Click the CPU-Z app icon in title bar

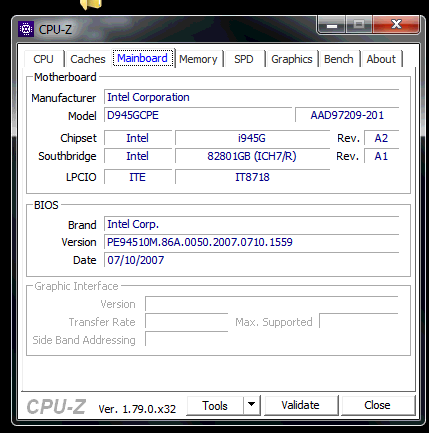pos(26,29)
